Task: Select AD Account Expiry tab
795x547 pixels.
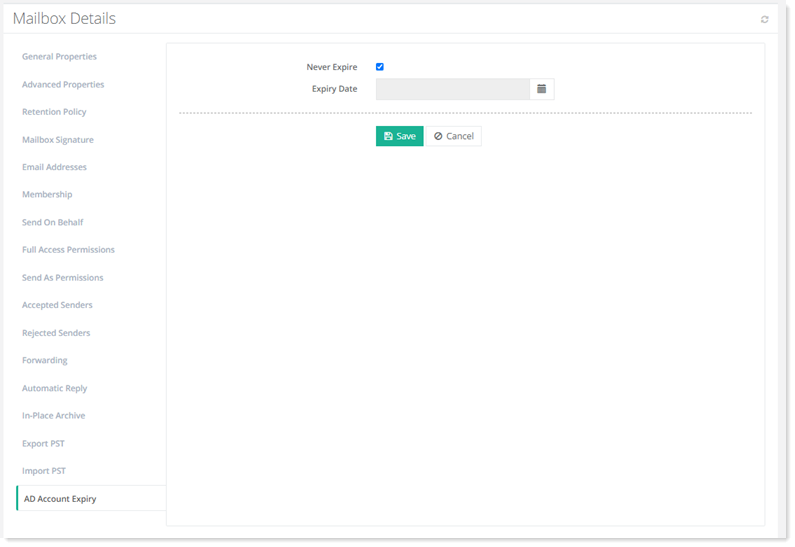Action: pyautogui.click(x=60, y=498)
